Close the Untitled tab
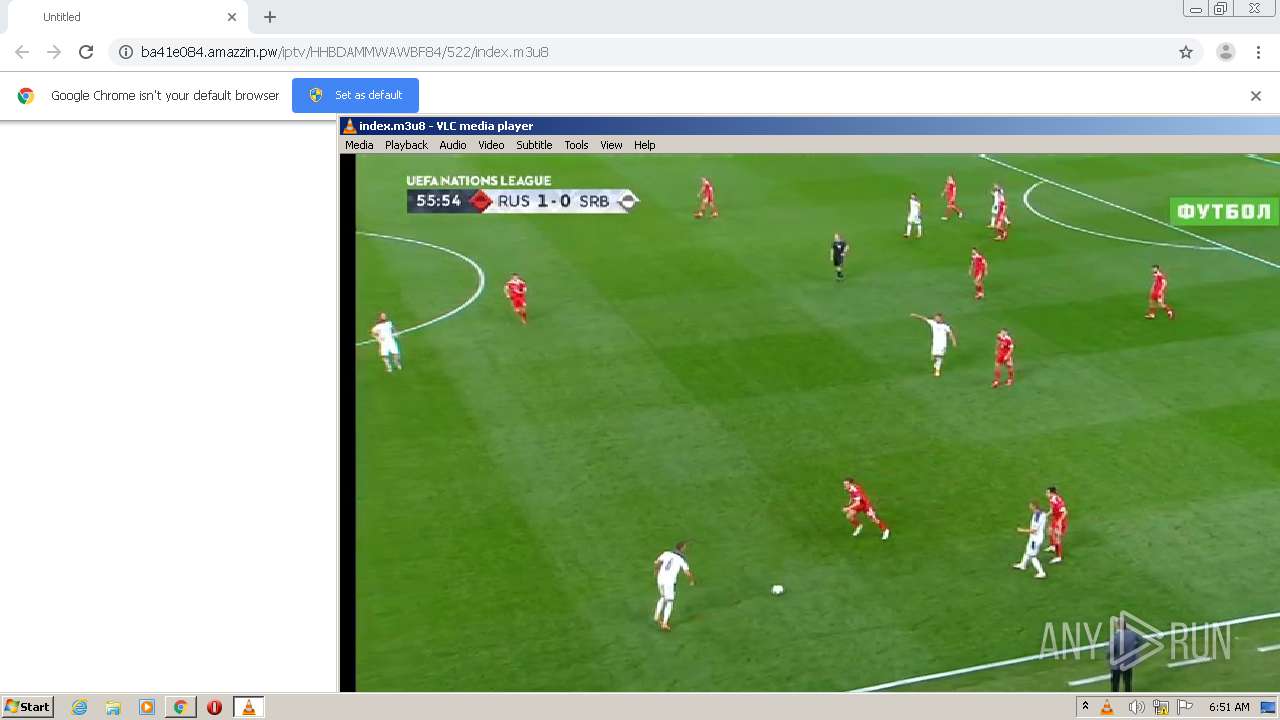 (x=232, y=17)
